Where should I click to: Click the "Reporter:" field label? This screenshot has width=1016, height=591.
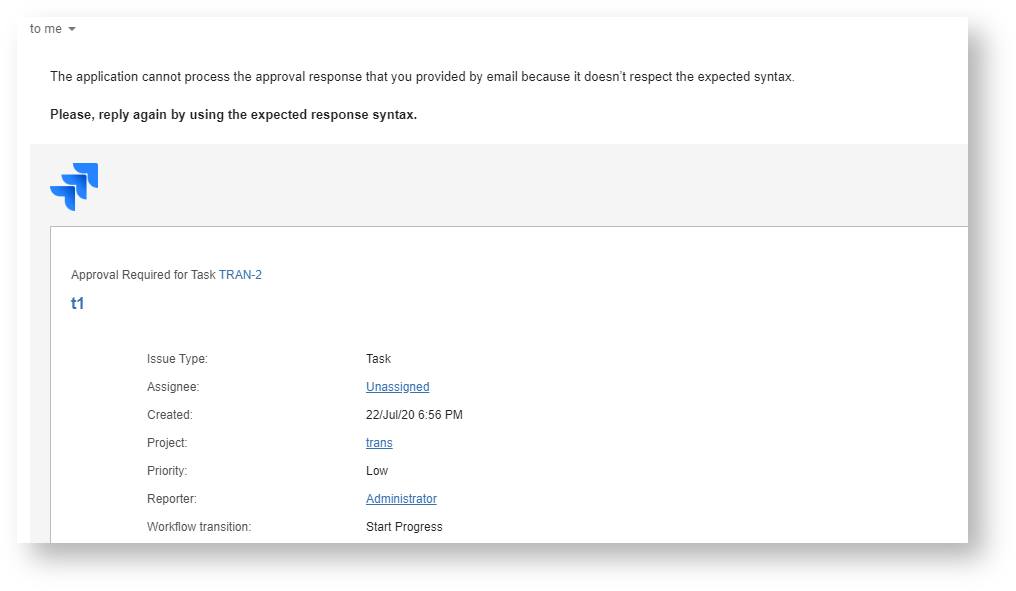[x=172, y=499]
